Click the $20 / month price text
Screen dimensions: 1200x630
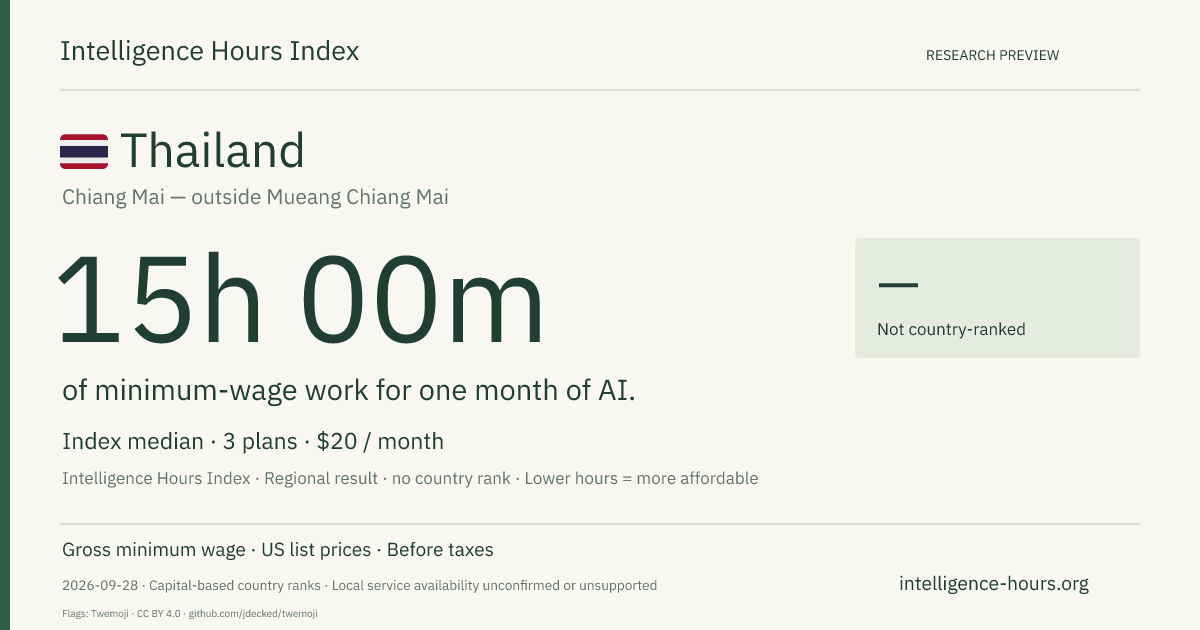(380, 441)
